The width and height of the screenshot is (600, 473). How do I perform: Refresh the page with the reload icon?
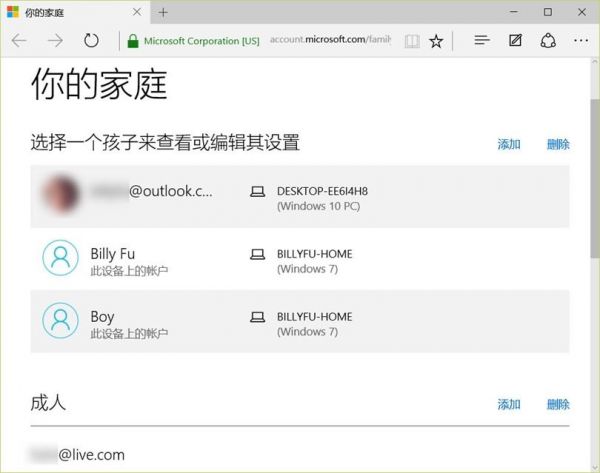pyautogui.click(x=91, y=41)
